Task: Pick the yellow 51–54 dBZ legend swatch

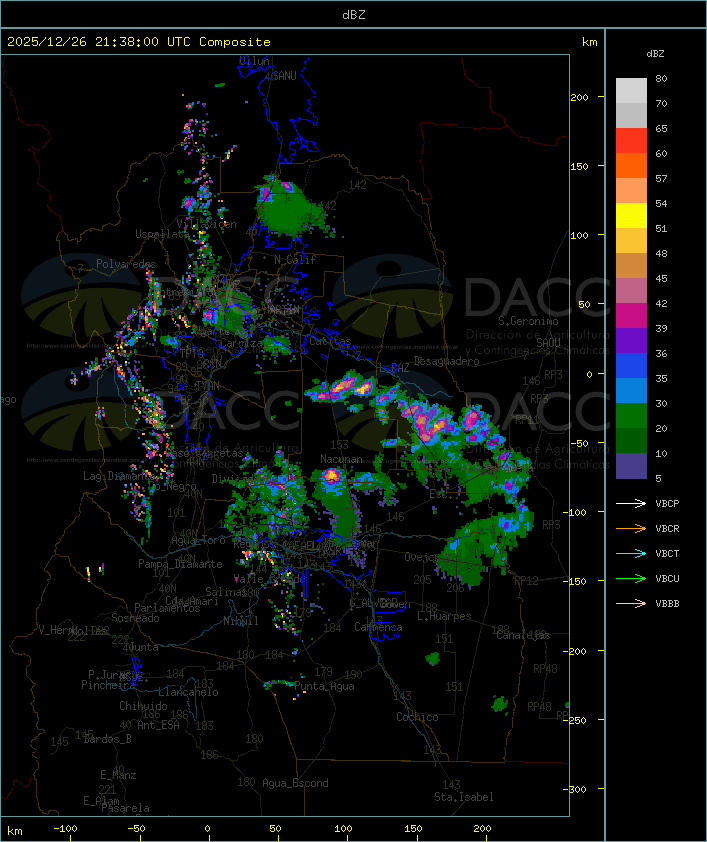Action: coord(631,215)
